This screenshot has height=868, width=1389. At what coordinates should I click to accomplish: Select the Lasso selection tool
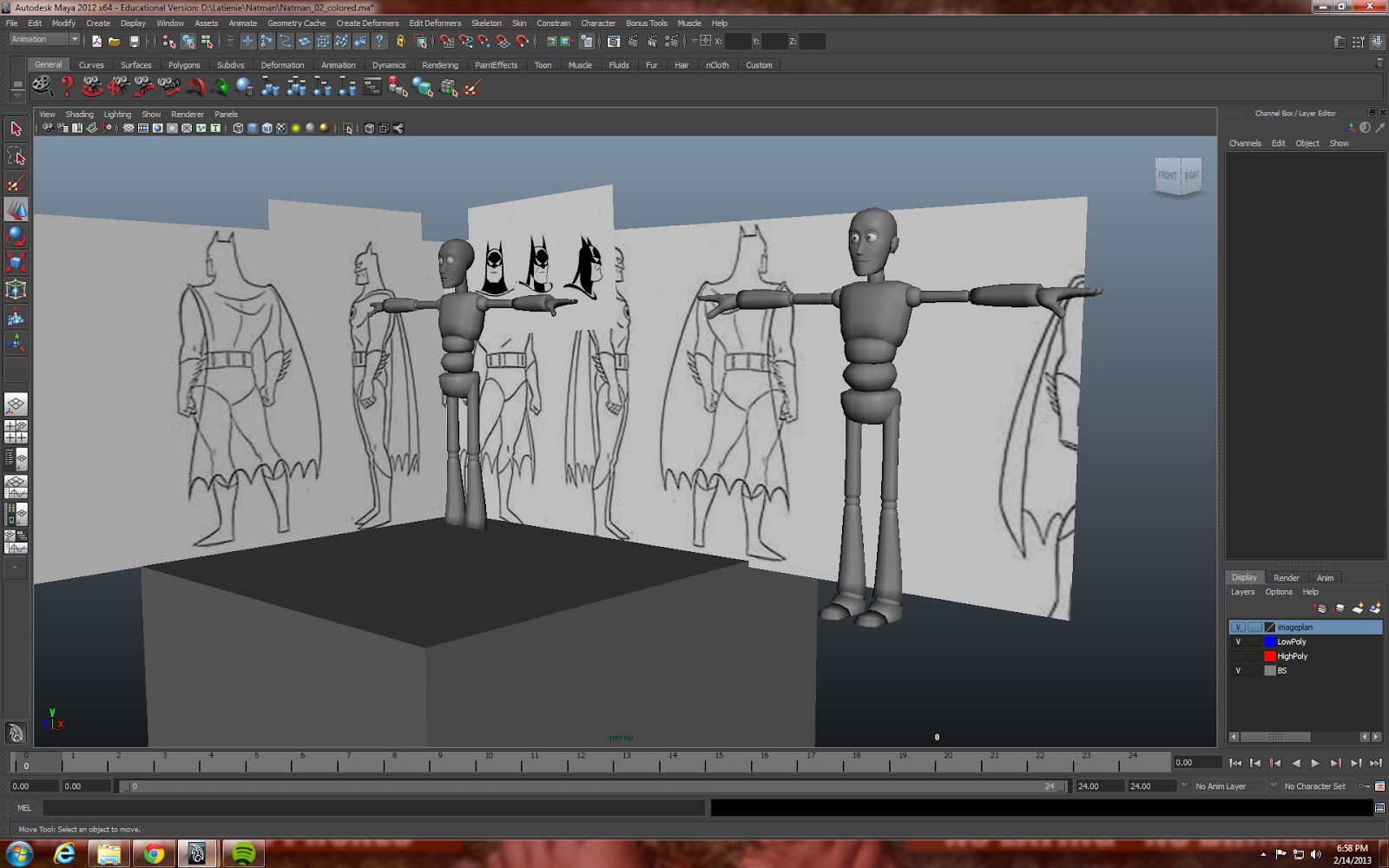tap(16, 155)
